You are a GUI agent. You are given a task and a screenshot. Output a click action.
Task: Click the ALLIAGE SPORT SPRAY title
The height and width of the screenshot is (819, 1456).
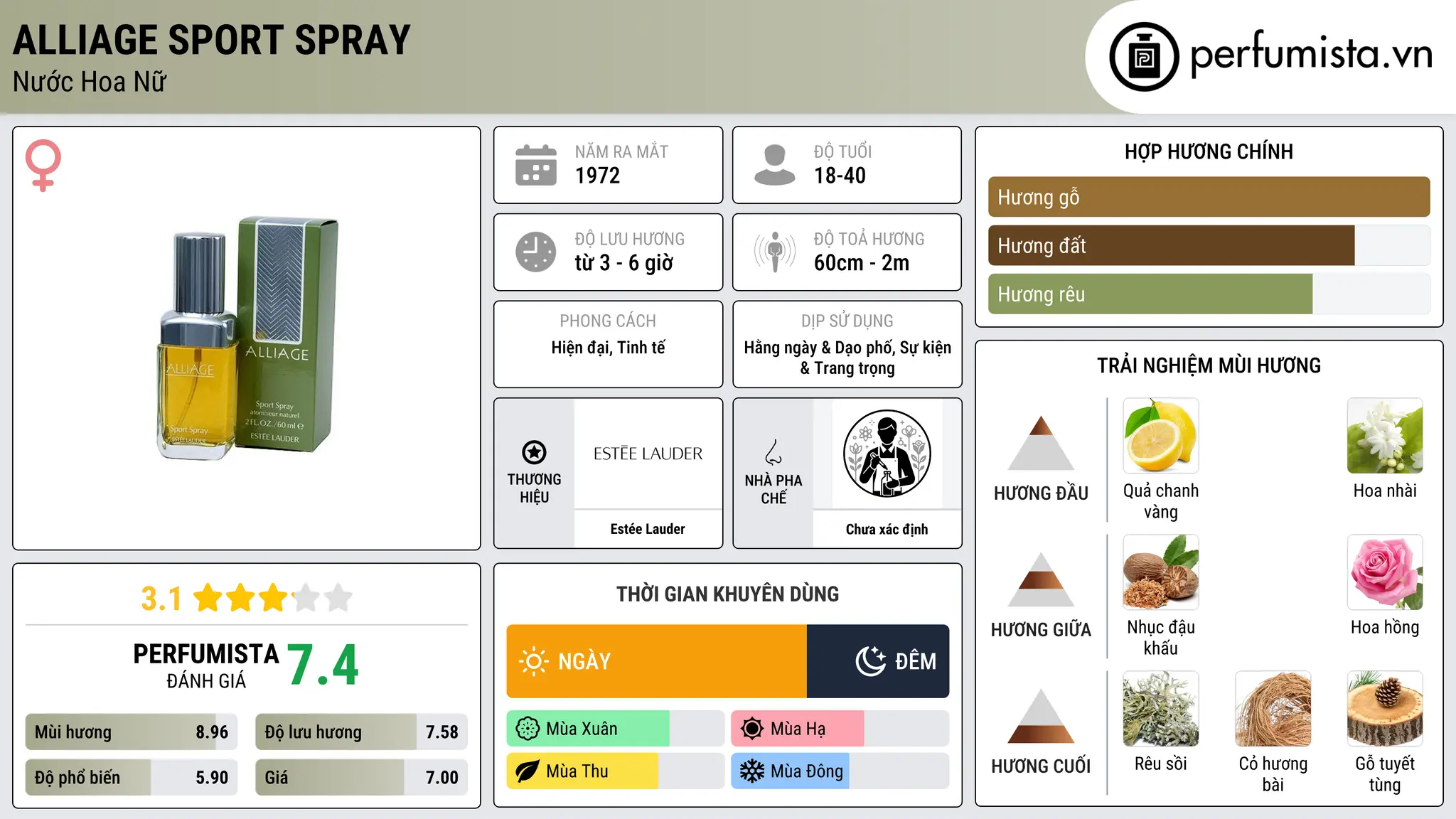point(212,40)
